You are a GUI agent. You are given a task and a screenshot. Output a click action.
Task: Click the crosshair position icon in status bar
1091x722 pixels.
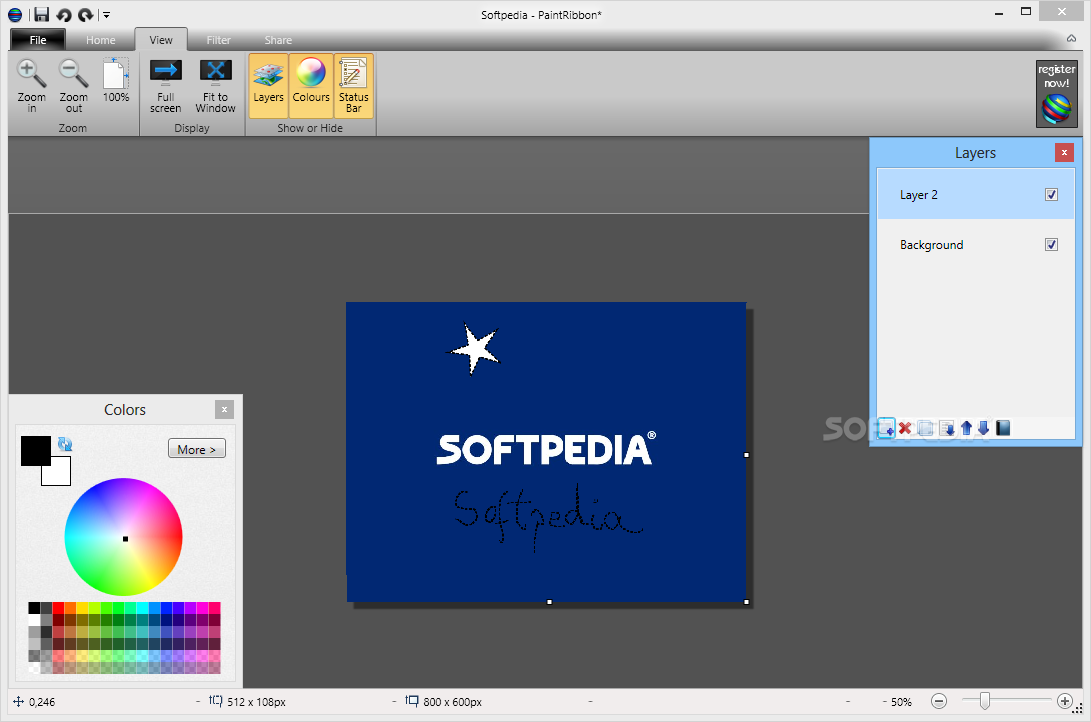pos(18,702)
